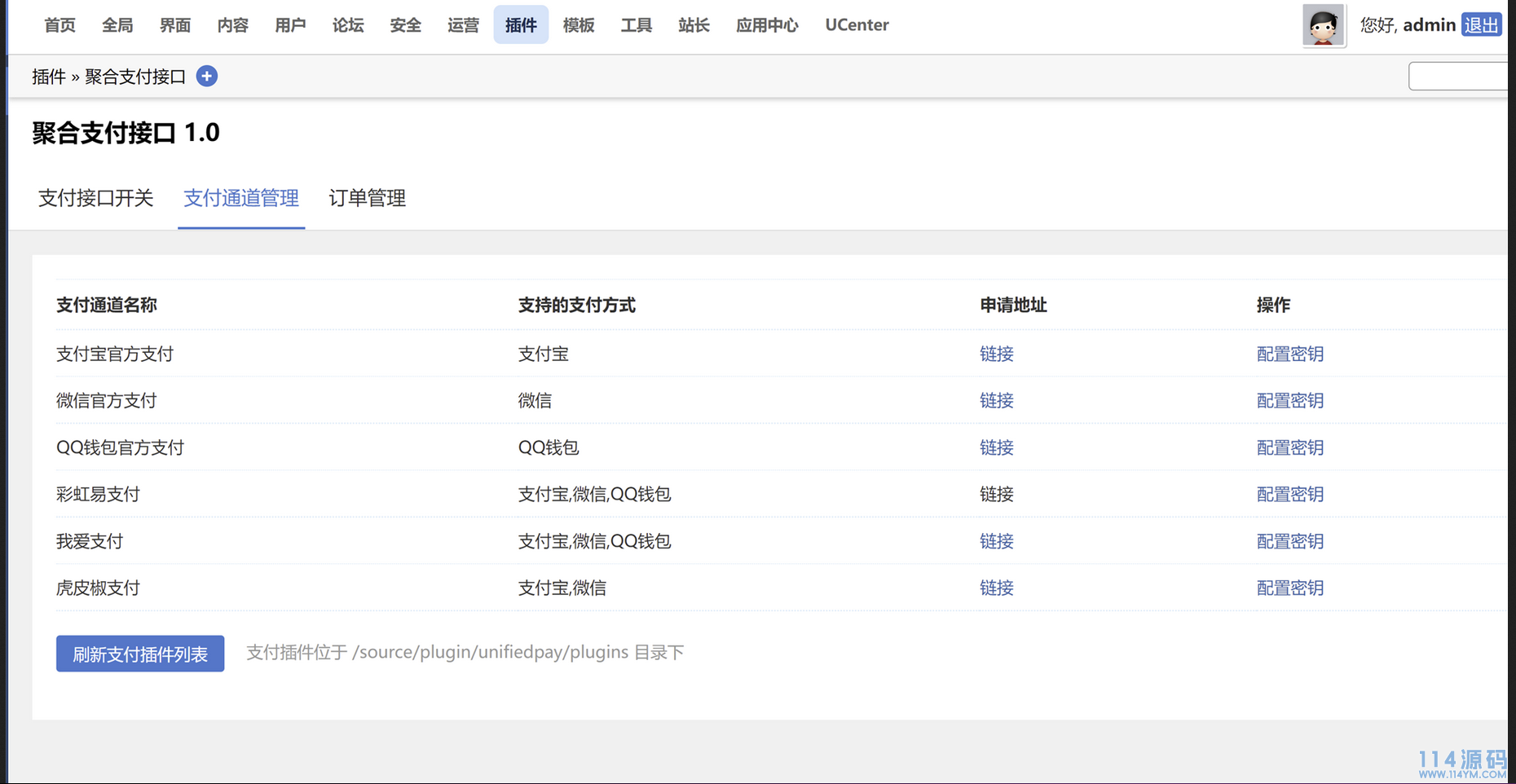The image size is (1516, 784).
Task: Select the 支付宝官方支付 channel name
Action: 115,354
